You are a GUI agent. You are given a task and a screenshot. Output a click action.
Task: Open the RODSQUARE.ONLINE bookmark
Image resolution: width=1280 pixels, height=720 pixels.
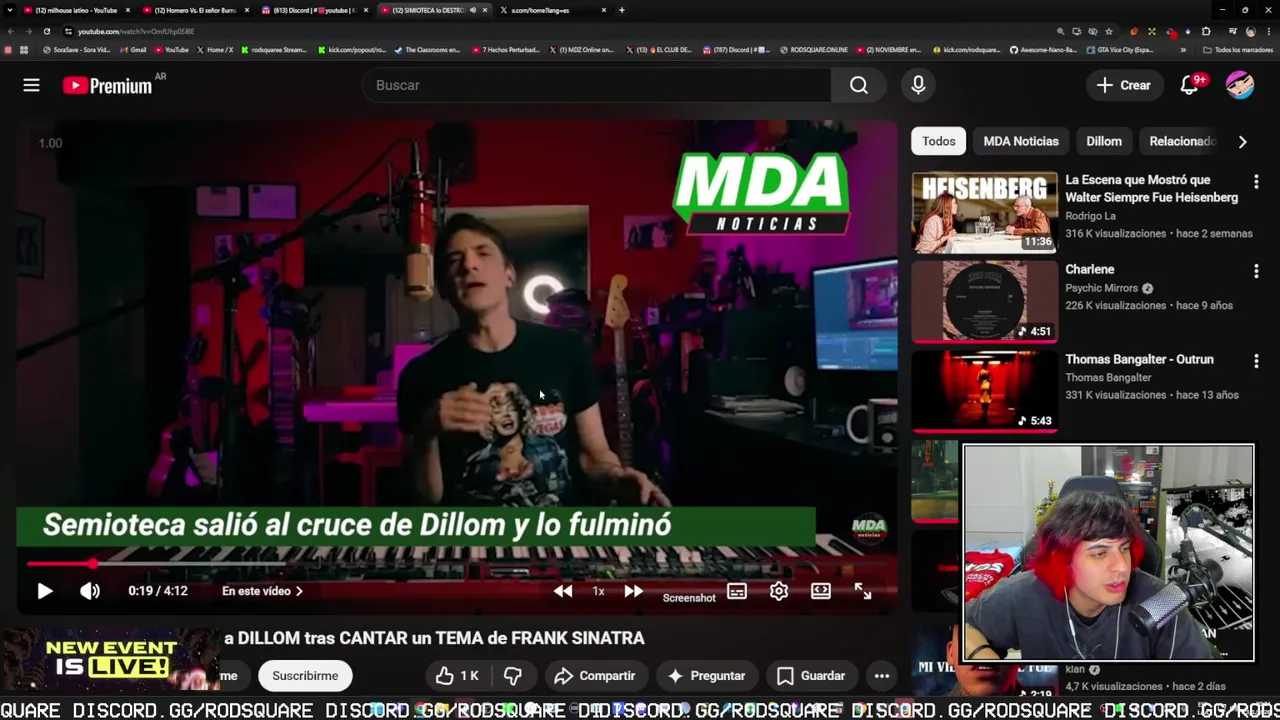813,50
